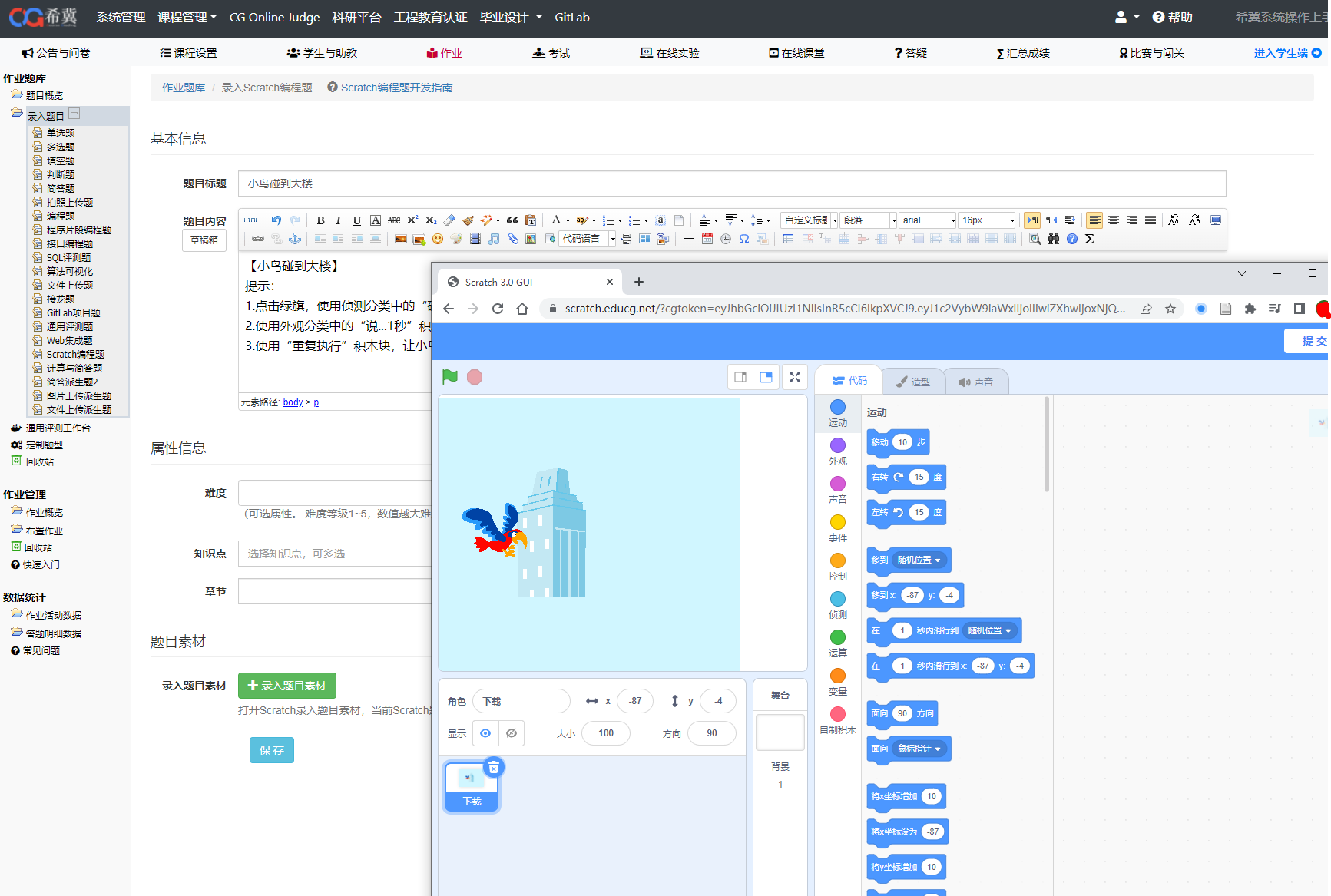Click the 进入学生端 link

click(1287, 53)
